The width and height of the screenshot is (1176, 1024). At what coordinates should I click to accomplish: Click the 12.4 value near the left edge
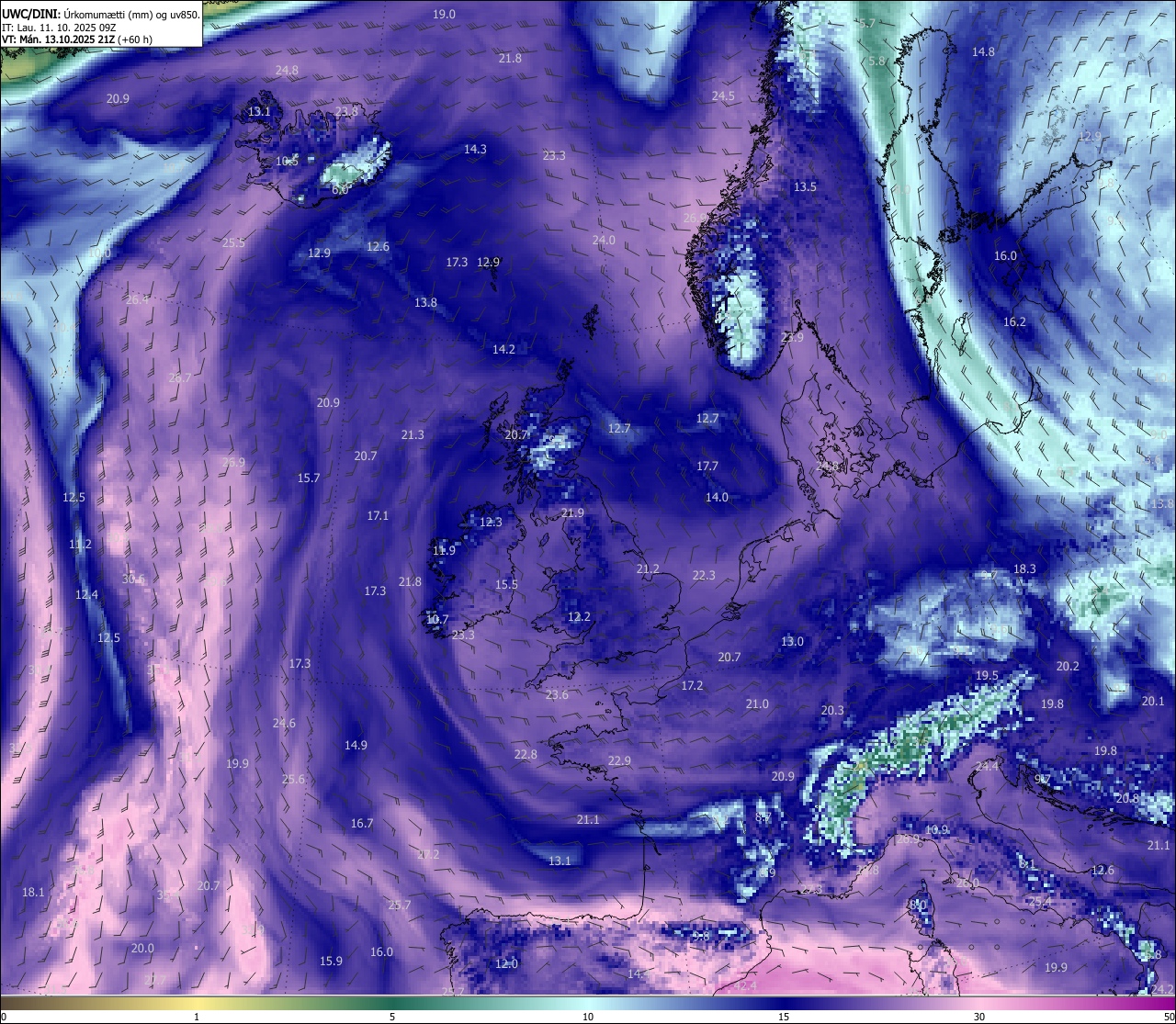[x=86, y=594]
